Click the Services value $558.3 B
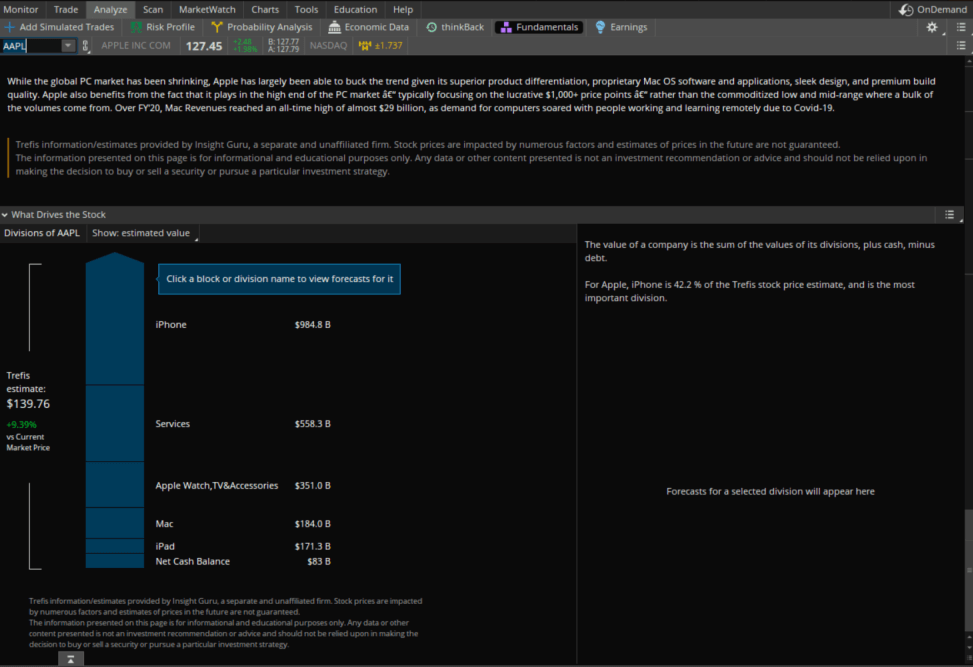Screen dimensions: 973x667 coord(312,424)
